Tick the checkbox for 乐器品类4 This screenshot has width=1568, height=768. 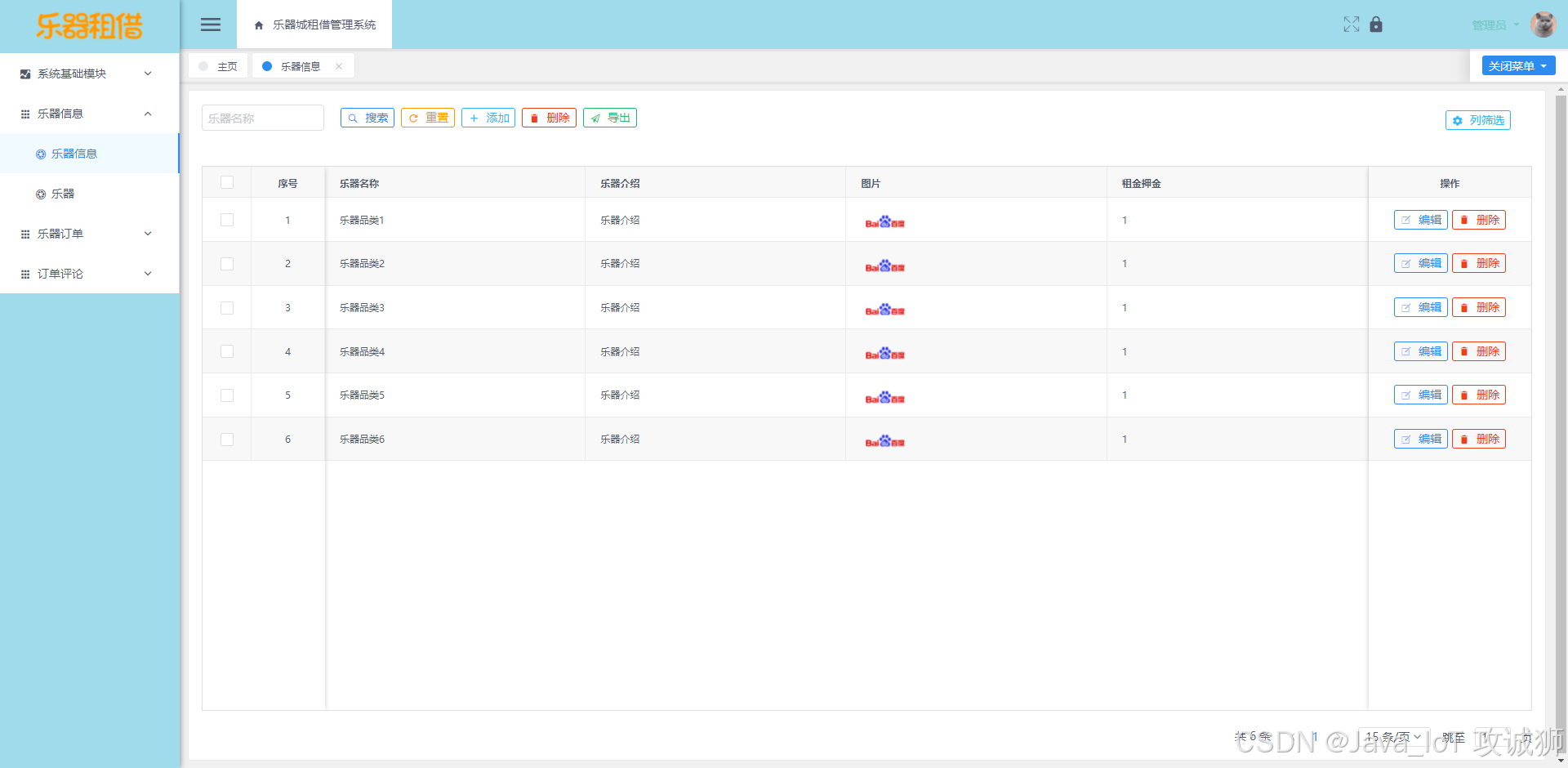pos(227,351)
